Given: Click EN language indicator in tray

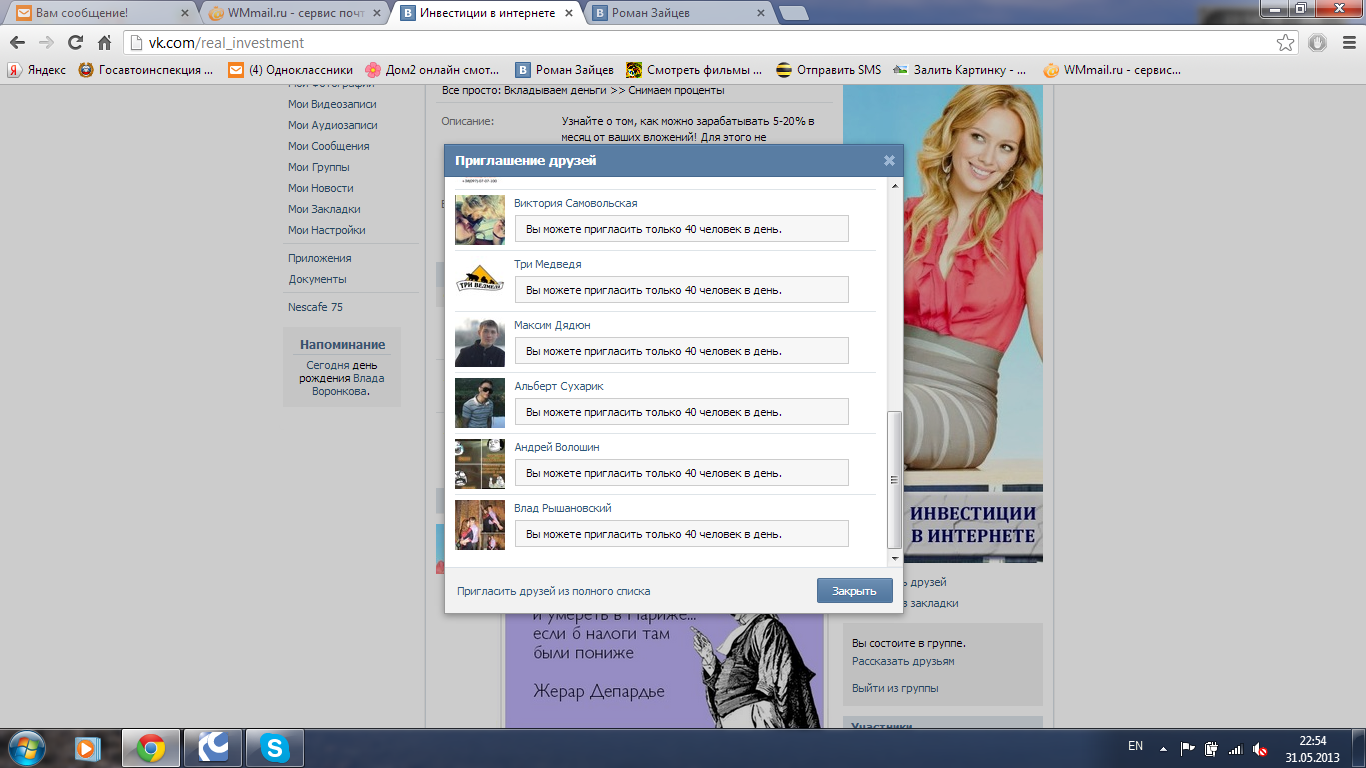Looking at the screenshot, I should [1135, 746].
